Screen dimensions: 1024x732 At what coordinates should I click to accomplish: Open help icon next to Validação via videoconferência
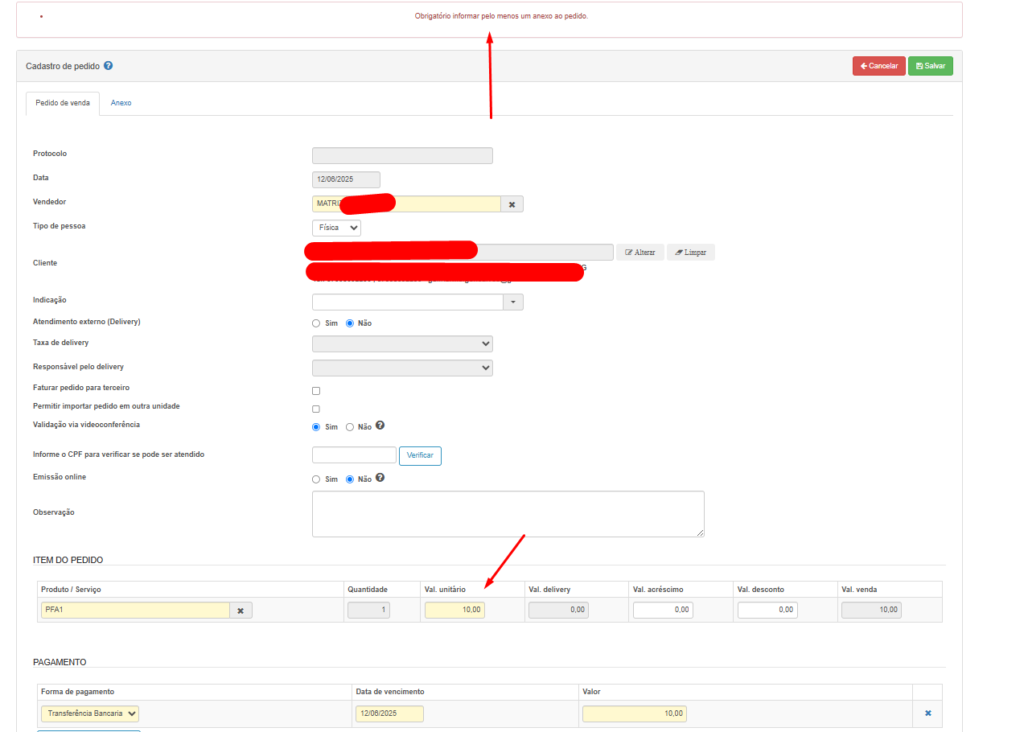tap(380, 426)
